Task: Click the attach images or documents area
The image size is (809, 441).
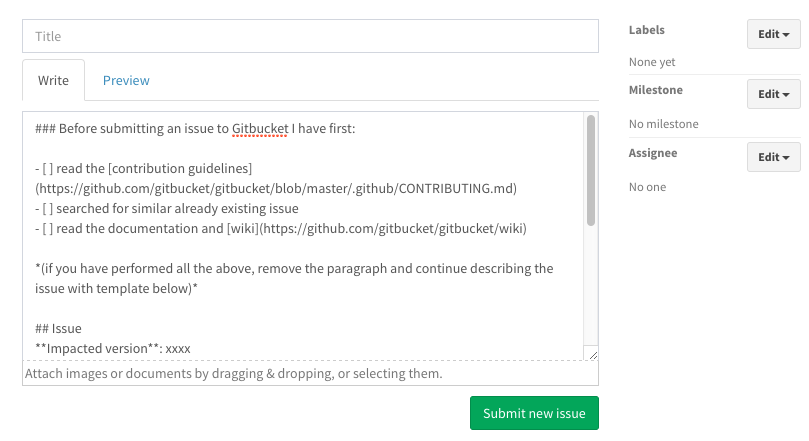Action: [x=310, y=373]
